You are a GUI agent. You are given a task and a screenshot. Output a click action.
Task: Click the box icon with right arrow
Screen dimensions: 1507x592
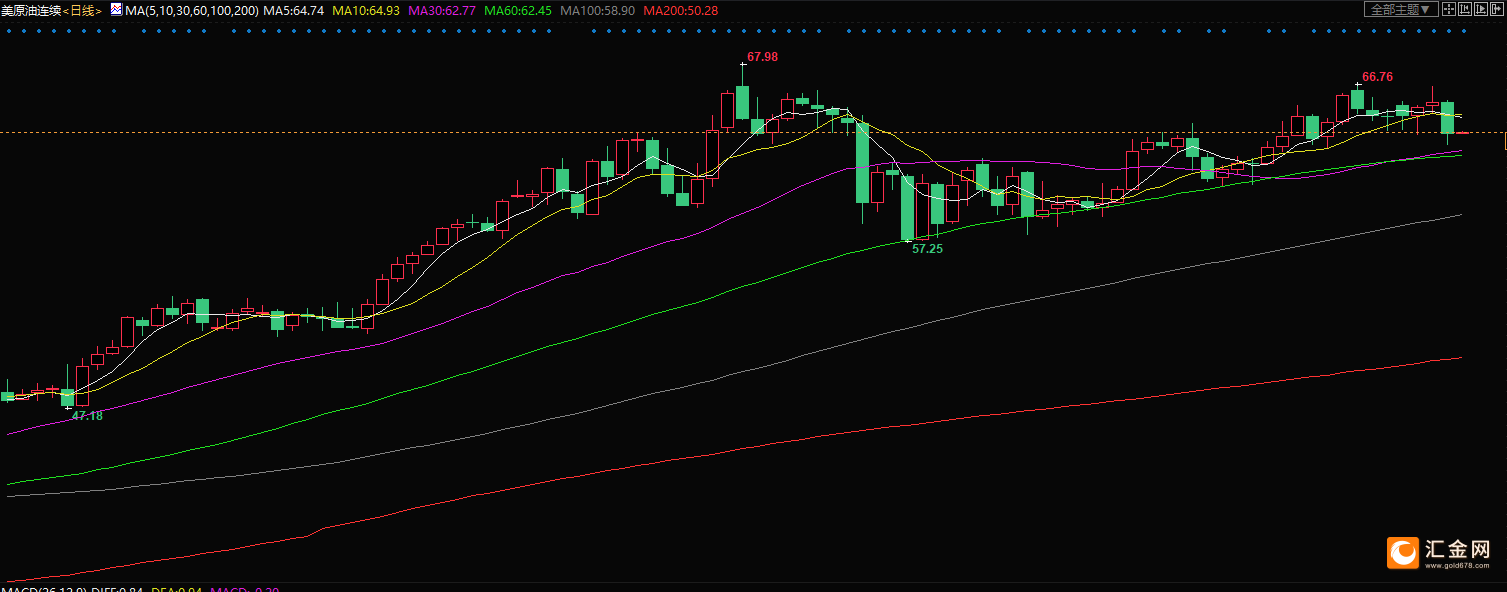point(1497,9)
